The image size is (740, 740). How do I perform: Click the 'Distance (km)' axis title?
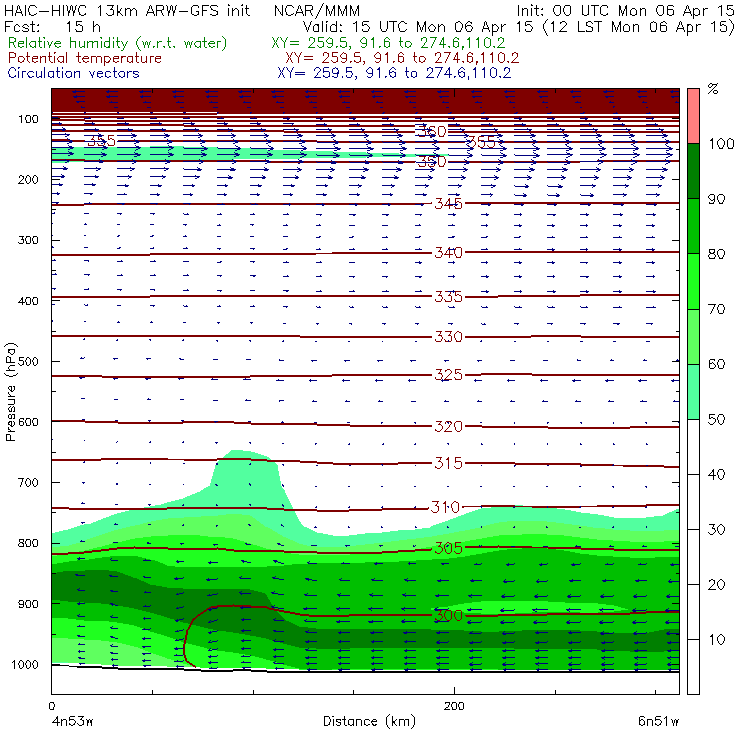pos(369,721)
